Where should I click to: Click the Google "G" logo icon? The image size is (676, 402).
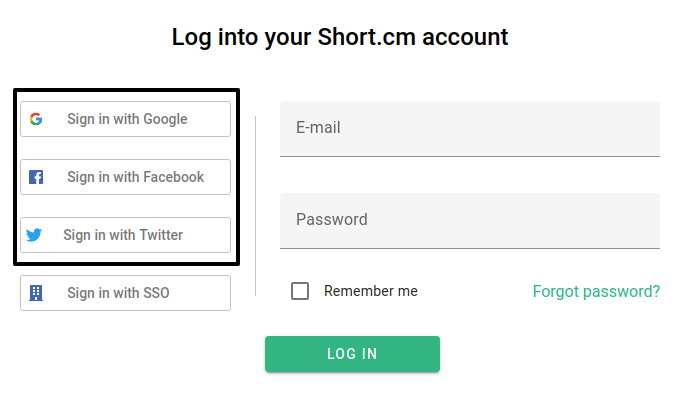tap(36, 119)
